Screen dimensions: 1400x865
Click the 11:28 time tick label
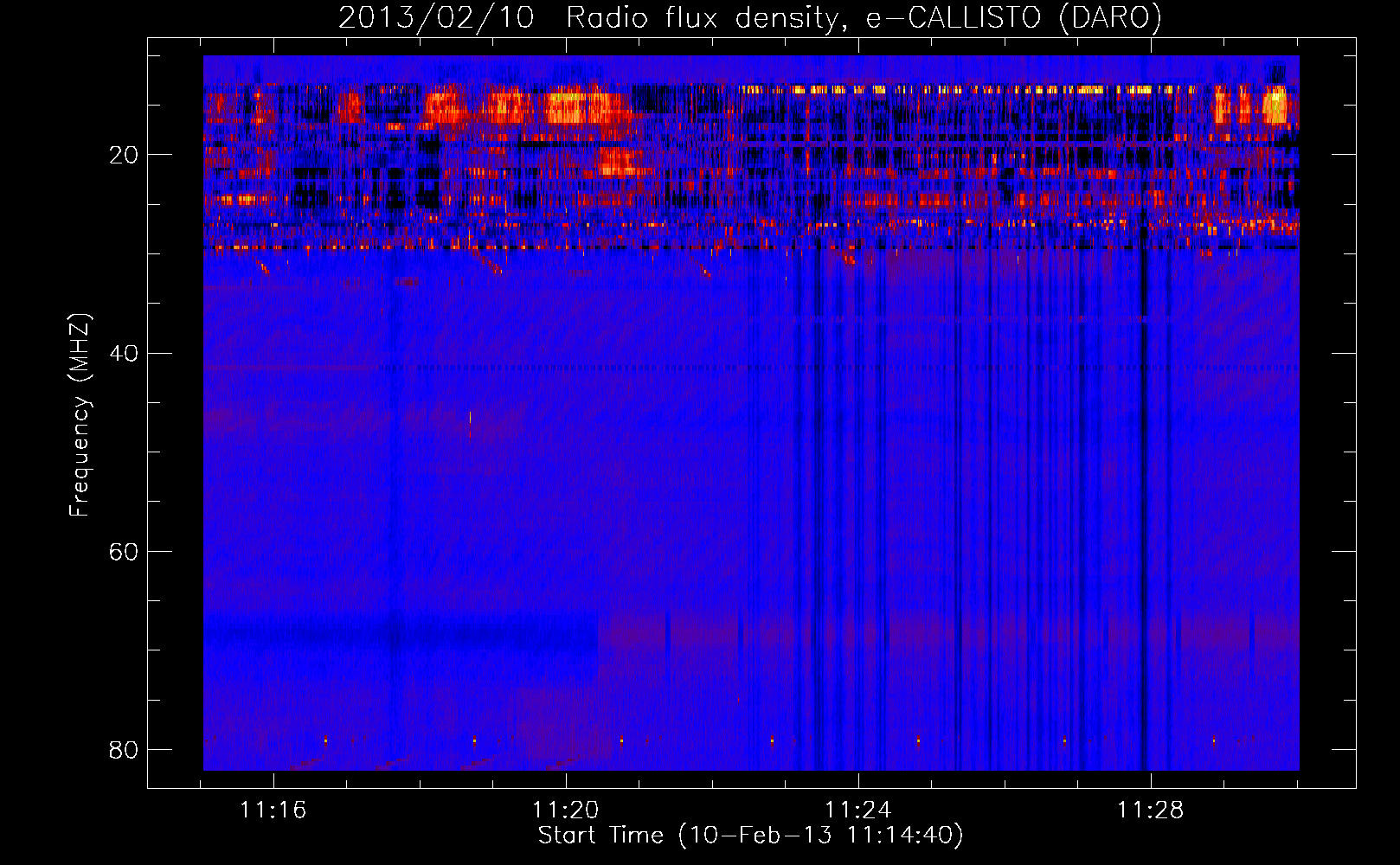[1150, 811]
